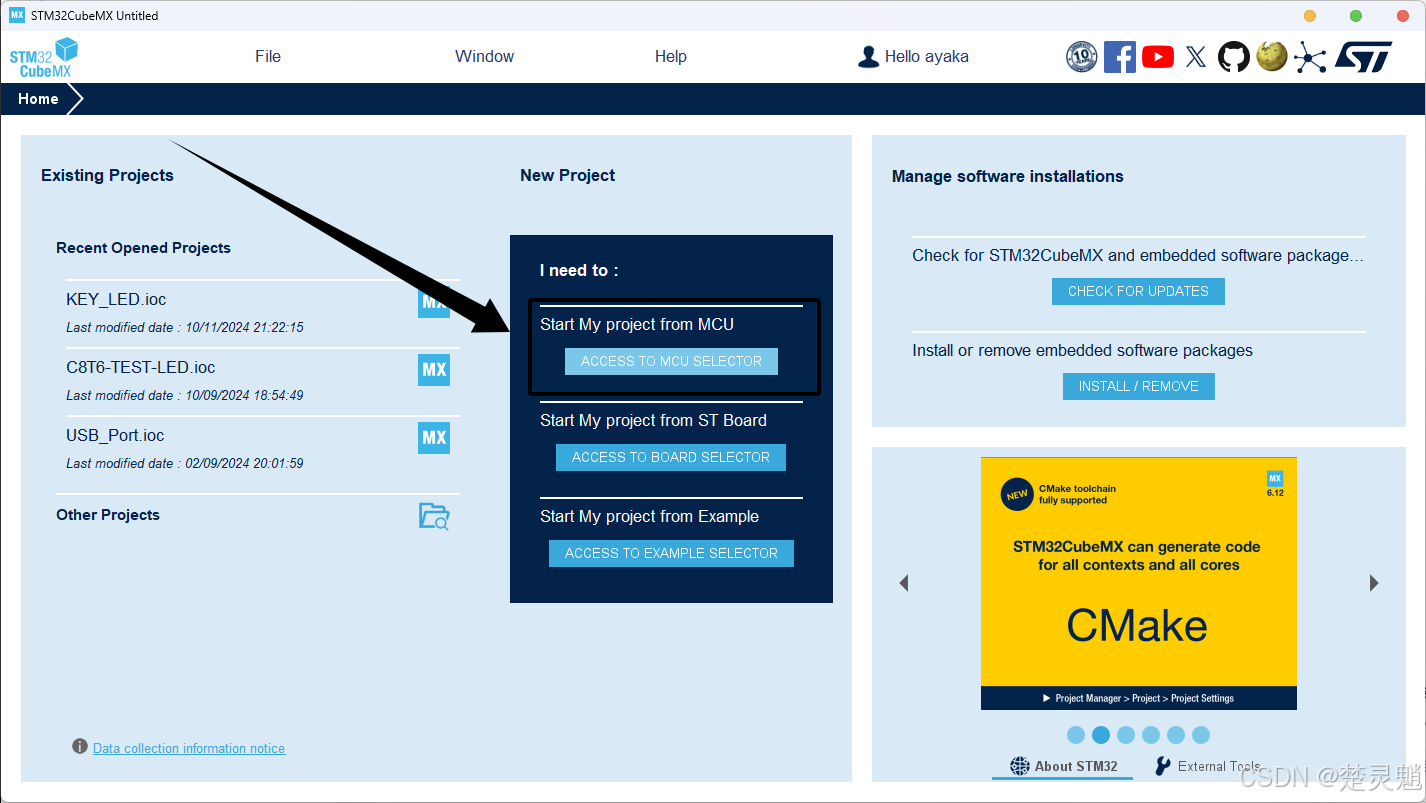1426x803 pixels.
Task: Select the fourth carousel dot
Action: pos(1151,735)
